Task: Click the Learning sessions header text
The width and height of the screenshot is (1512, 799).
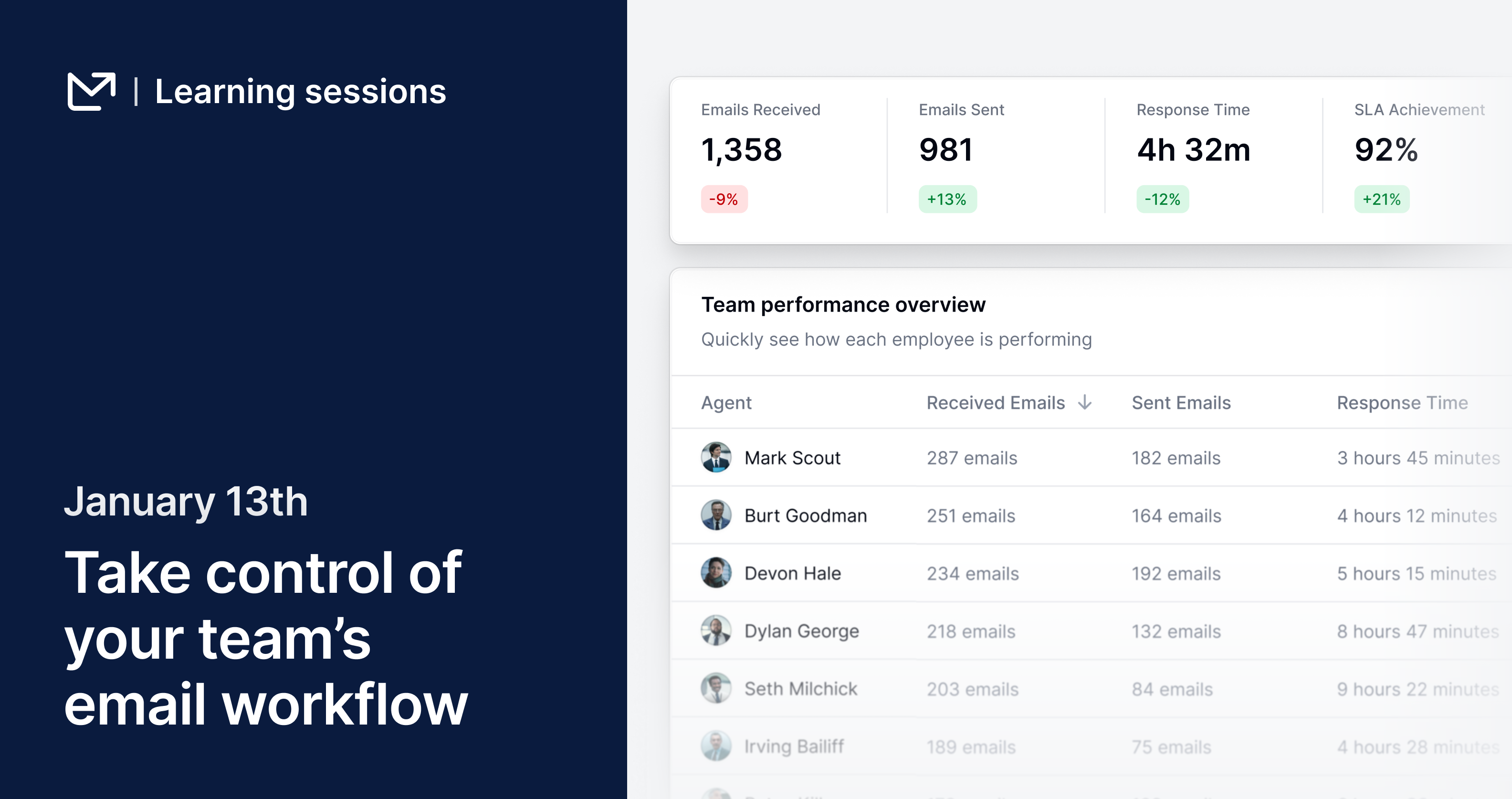Action: pos(300,92)
